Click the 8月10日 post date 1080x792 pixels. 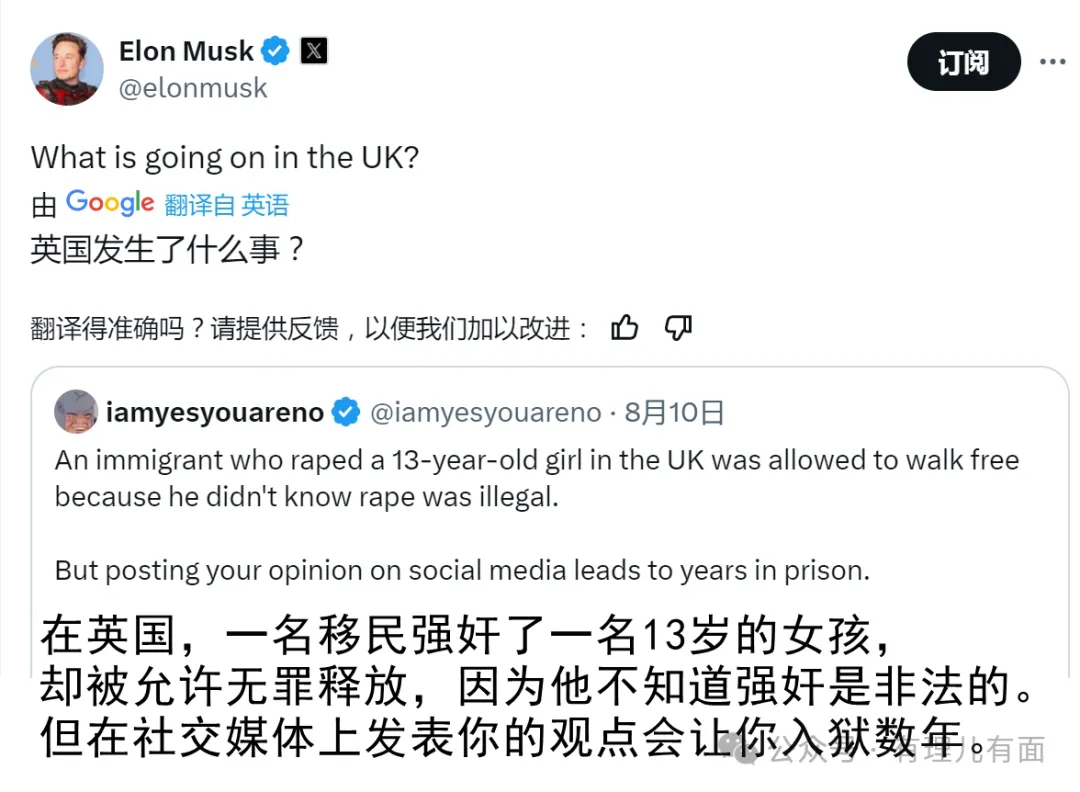674,412
